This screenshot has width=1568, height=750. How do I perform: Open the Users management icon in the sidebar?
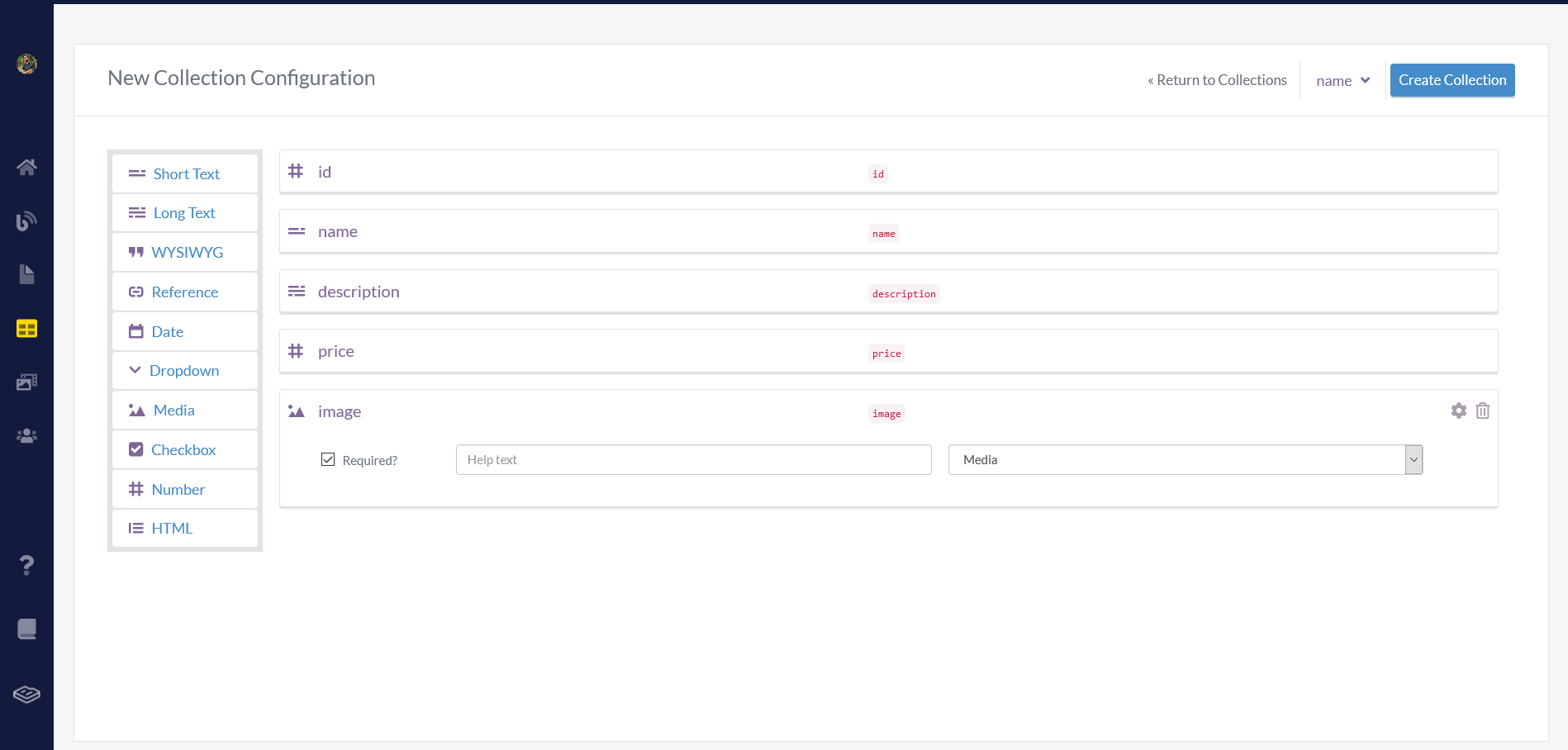pos(26,435)
